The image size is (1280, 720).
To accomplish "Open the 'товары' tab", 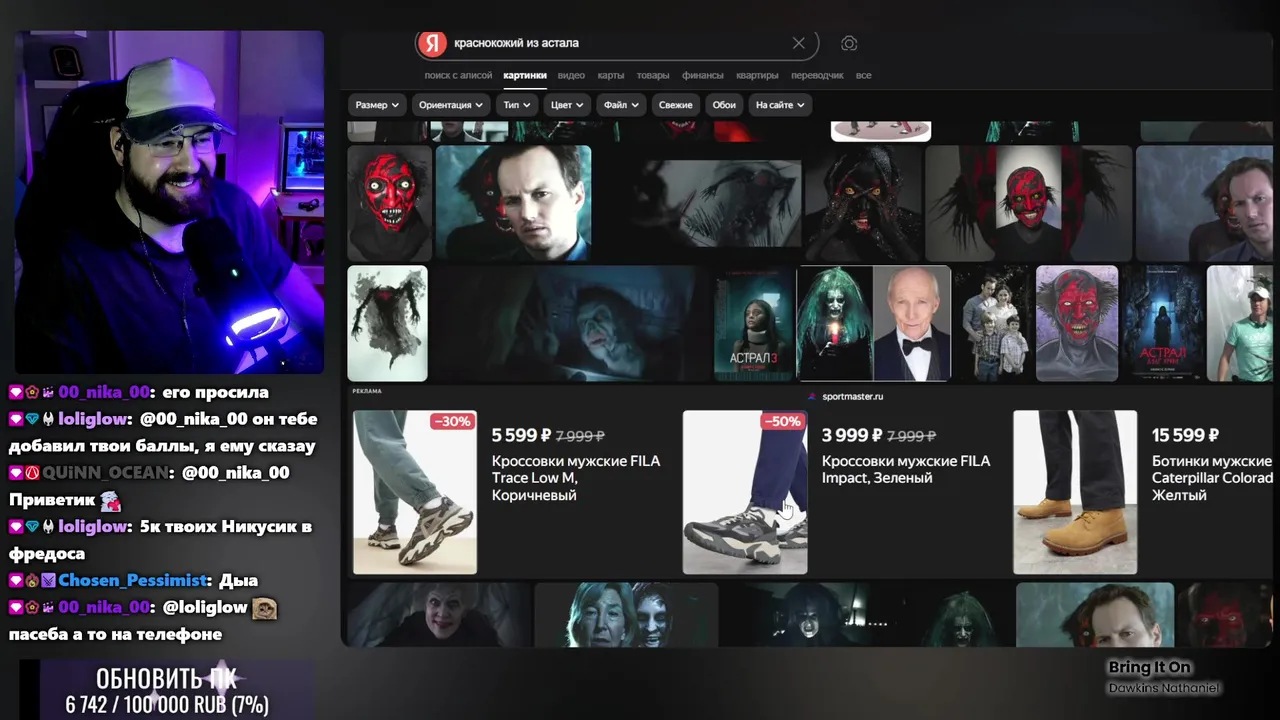I will (x=653, y=75).
